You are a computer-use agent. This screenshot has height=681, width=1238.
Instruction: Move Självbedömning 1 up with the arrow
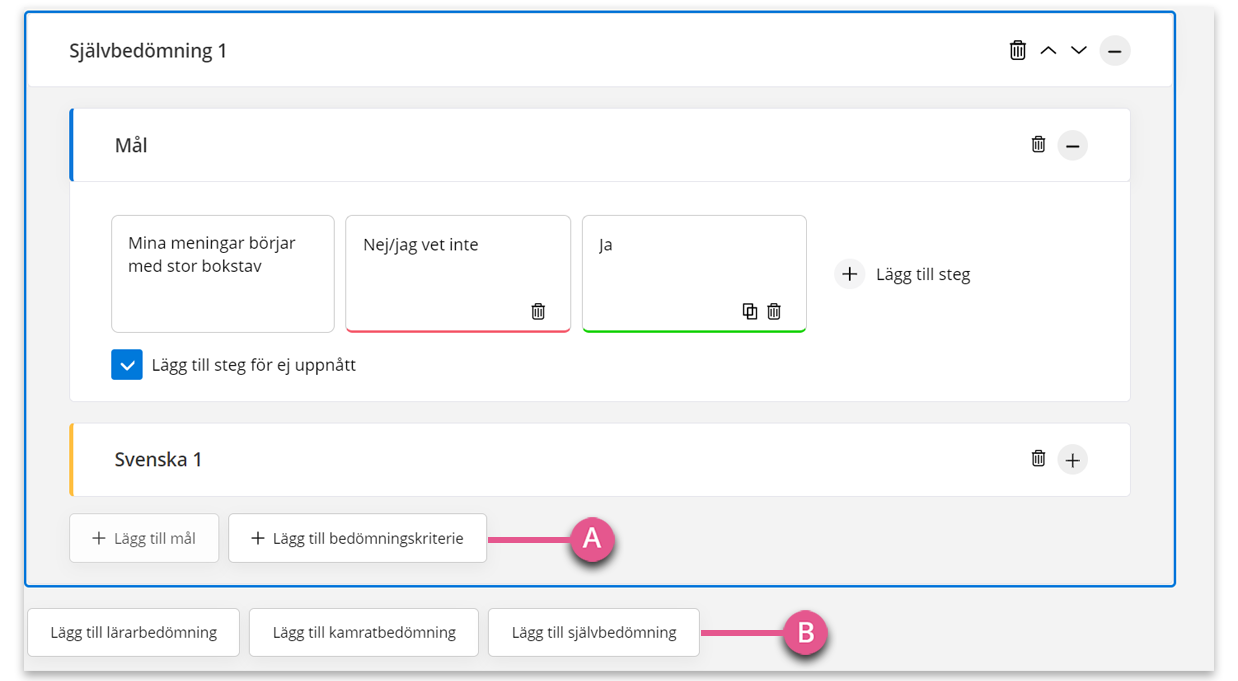coord(1048,50)
